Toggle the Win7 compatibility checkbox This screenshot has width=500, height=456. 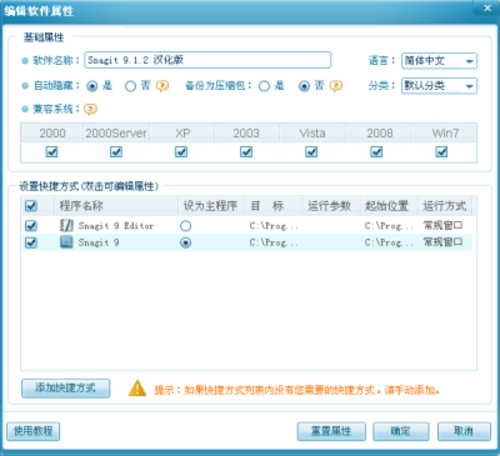(x=441, y=152)
